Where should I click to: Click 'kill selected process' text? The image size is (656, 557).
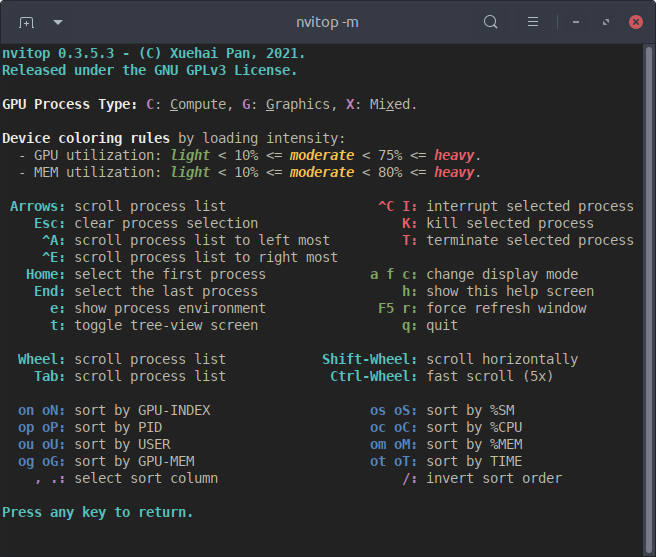pyautogui.click(x=510, y=223)
